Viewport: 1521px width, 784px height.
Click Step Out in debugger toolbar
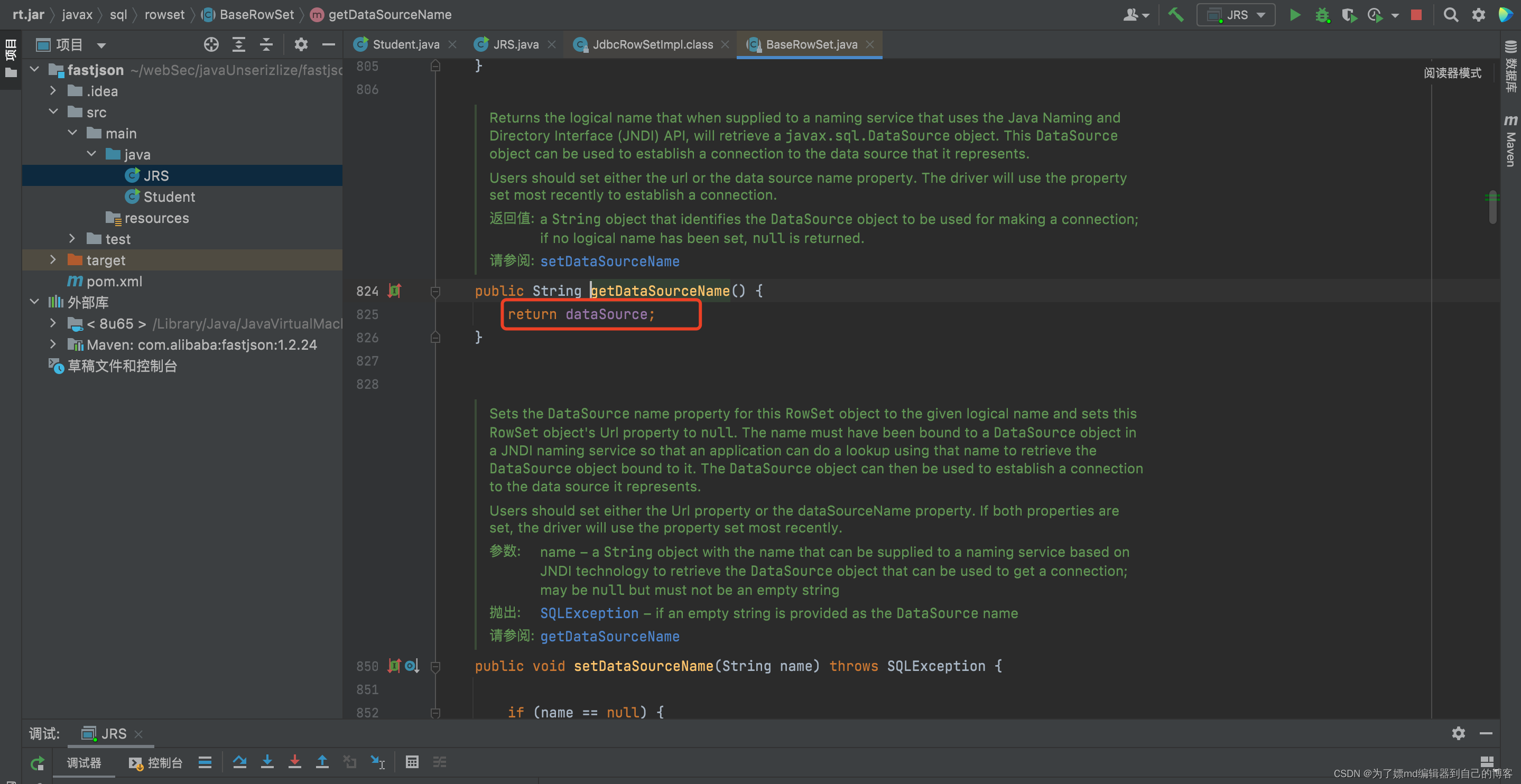click(x=322, y=762)
